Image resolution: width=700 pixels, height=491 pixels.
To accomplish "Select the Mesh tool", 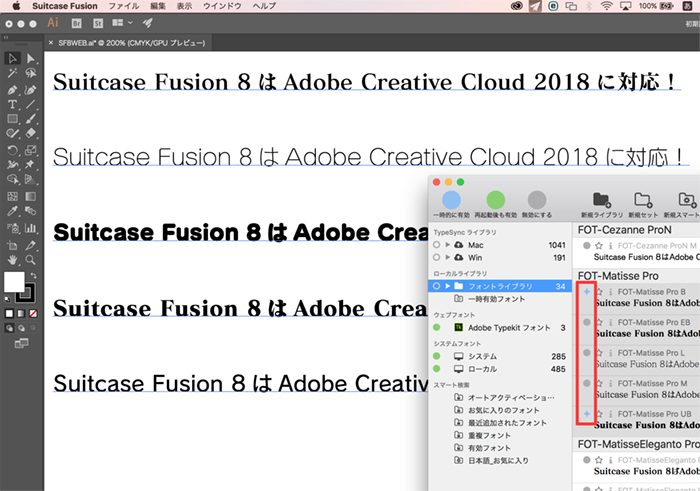I will tap(12, 196).
